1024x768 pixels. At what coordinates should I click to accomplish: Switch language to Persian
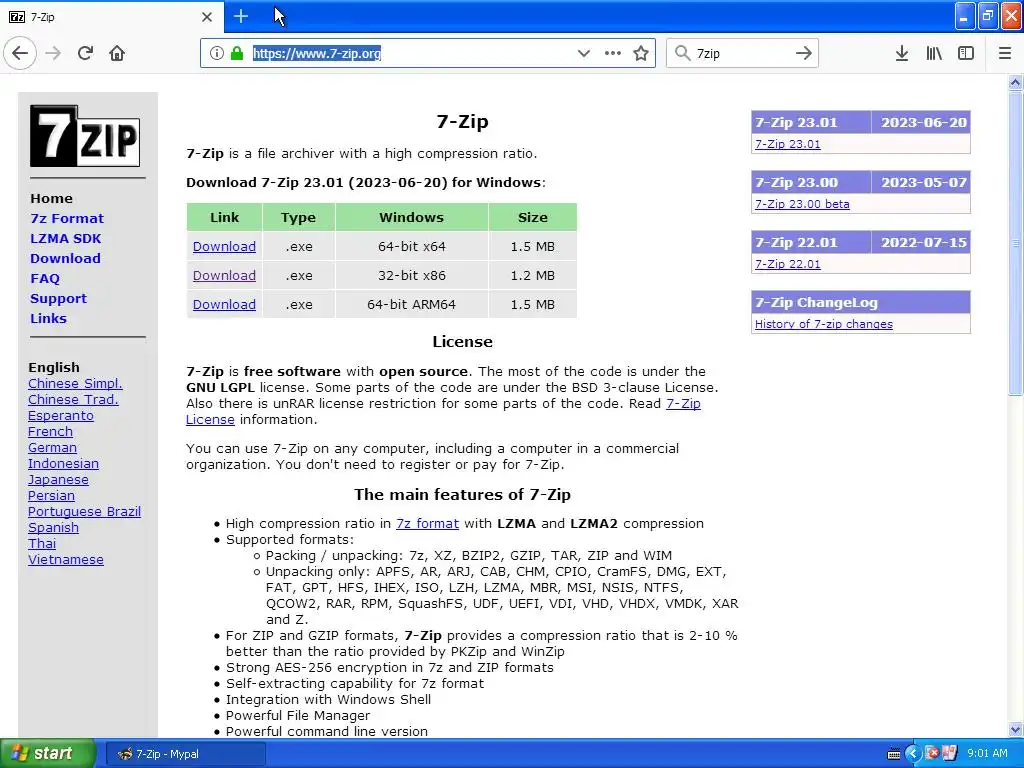[52, 496]
